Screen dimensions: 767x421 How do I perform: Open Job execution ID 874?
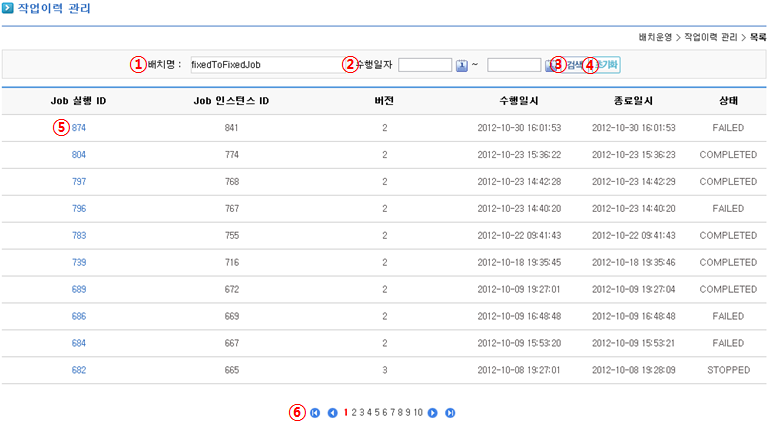tap(79, 128)
